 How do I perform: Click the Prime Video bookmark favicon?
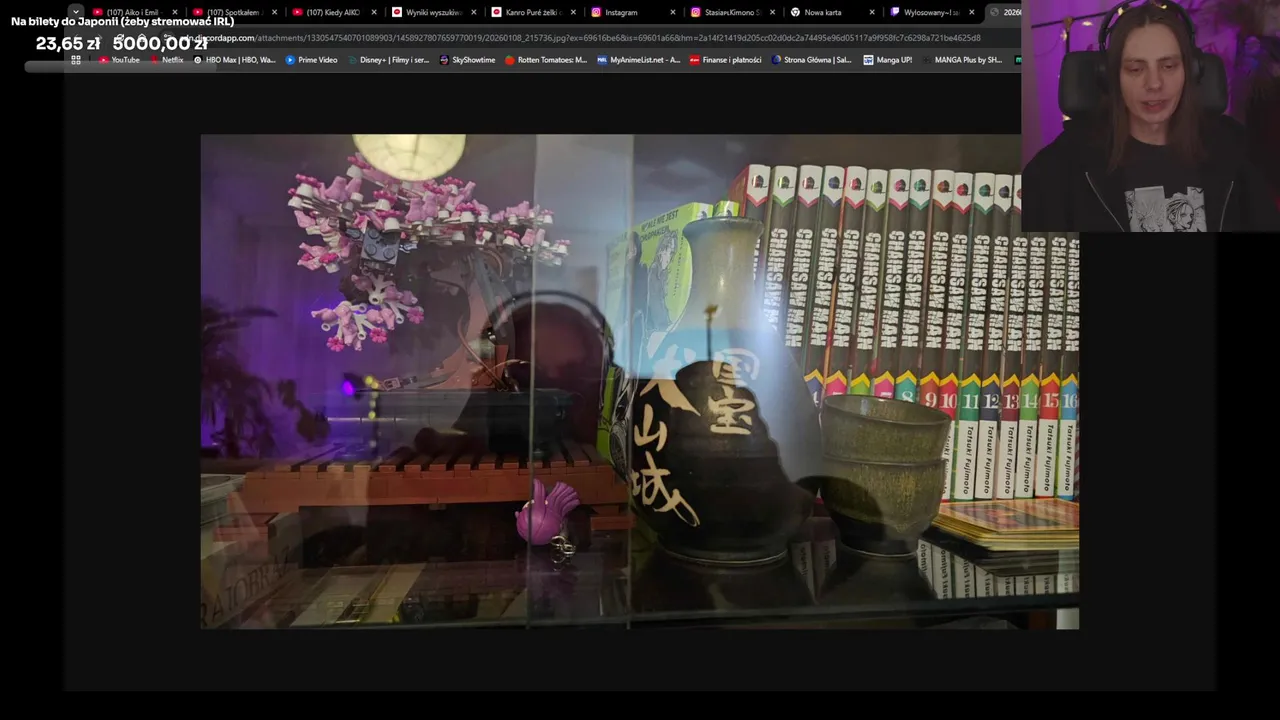click(290, 60)
